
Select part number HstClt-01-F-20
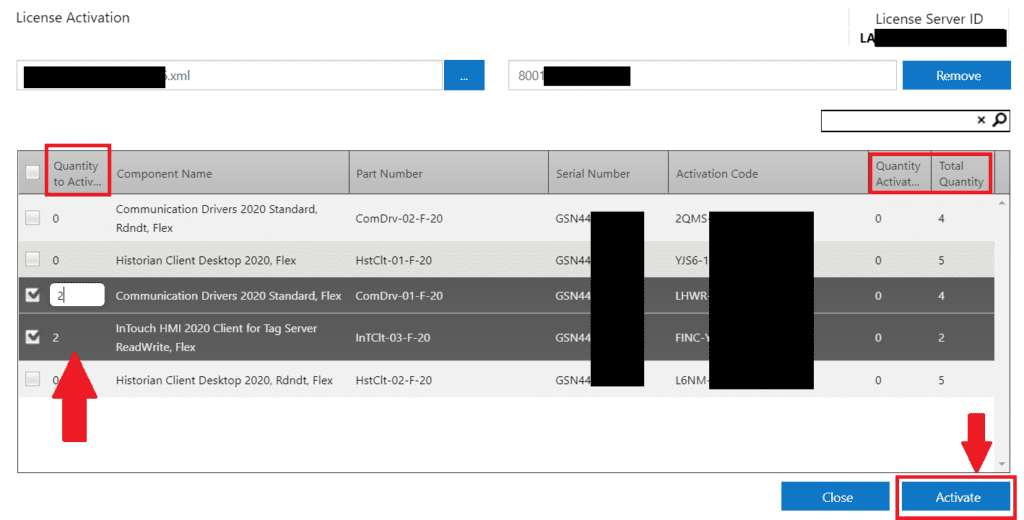pos(393,260)
